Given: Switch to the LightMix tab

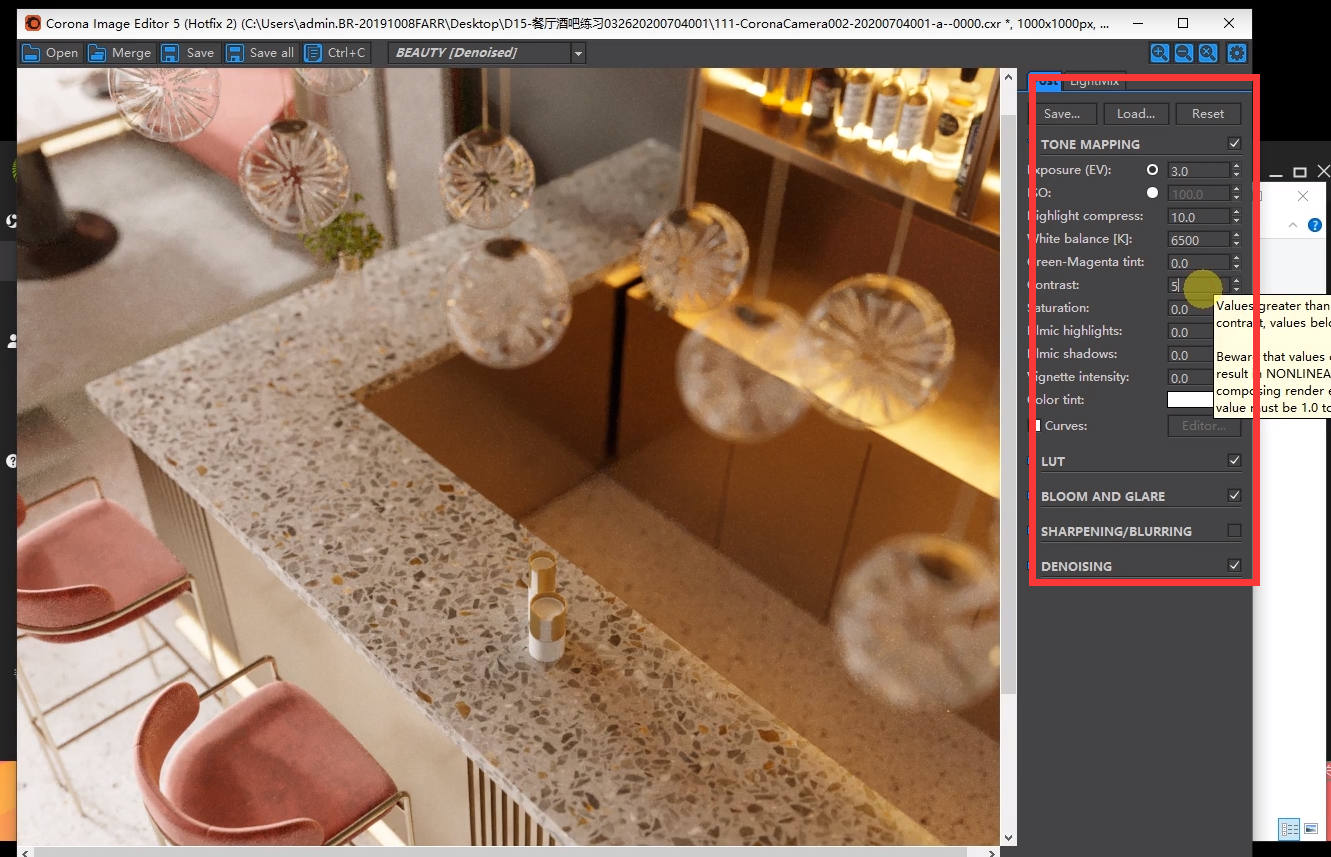Looking at the screenshot, I should click(x=1094, y=80).
